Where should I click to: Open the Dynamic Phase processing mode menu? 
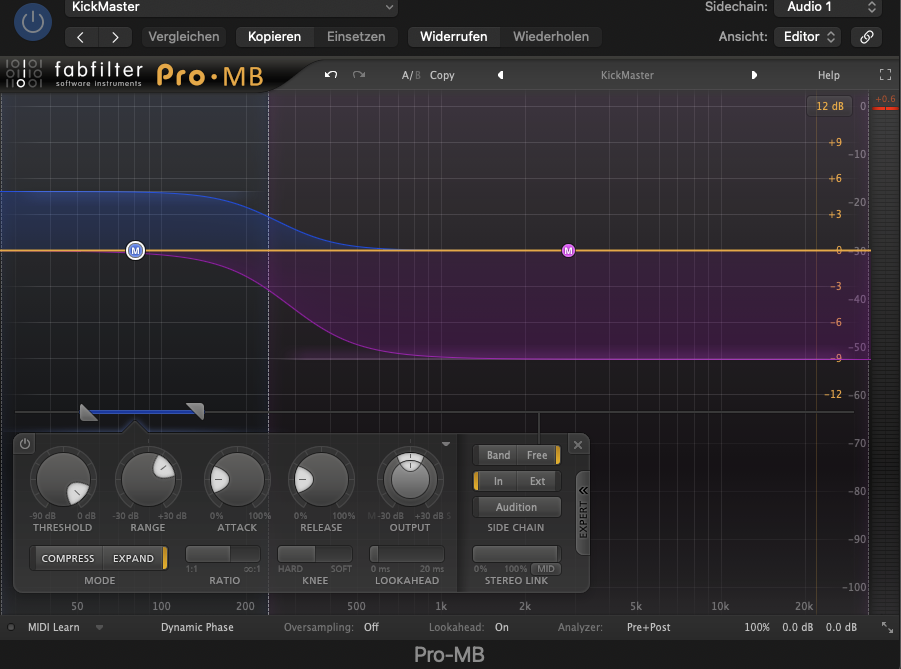(197, 627)
